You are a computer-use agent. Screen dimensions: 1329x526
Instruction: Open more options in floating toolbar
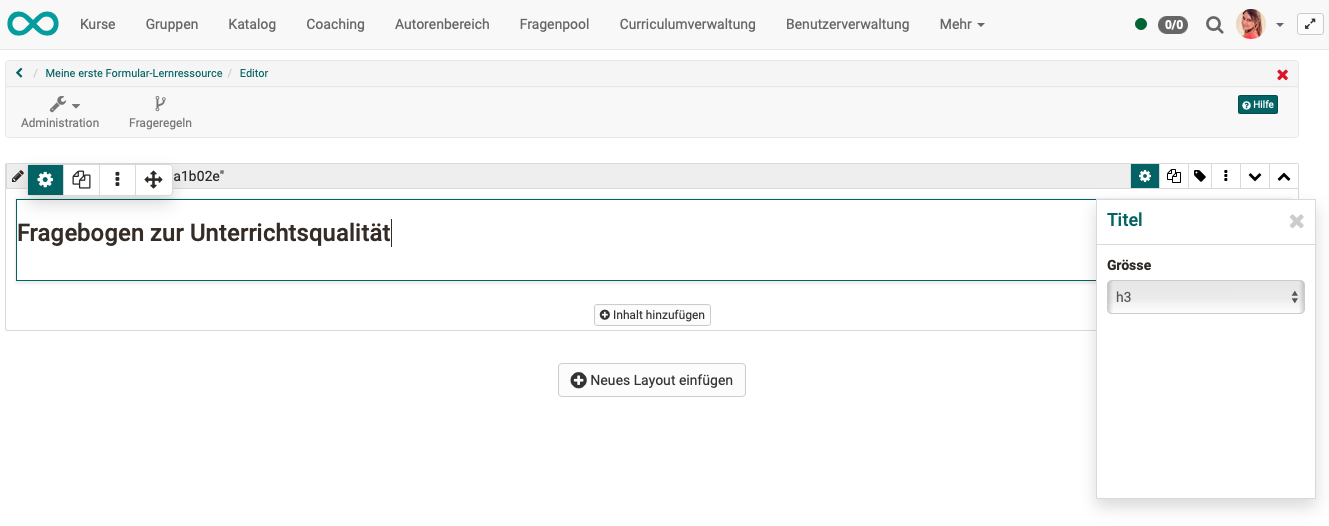click(x=117, y=180)
